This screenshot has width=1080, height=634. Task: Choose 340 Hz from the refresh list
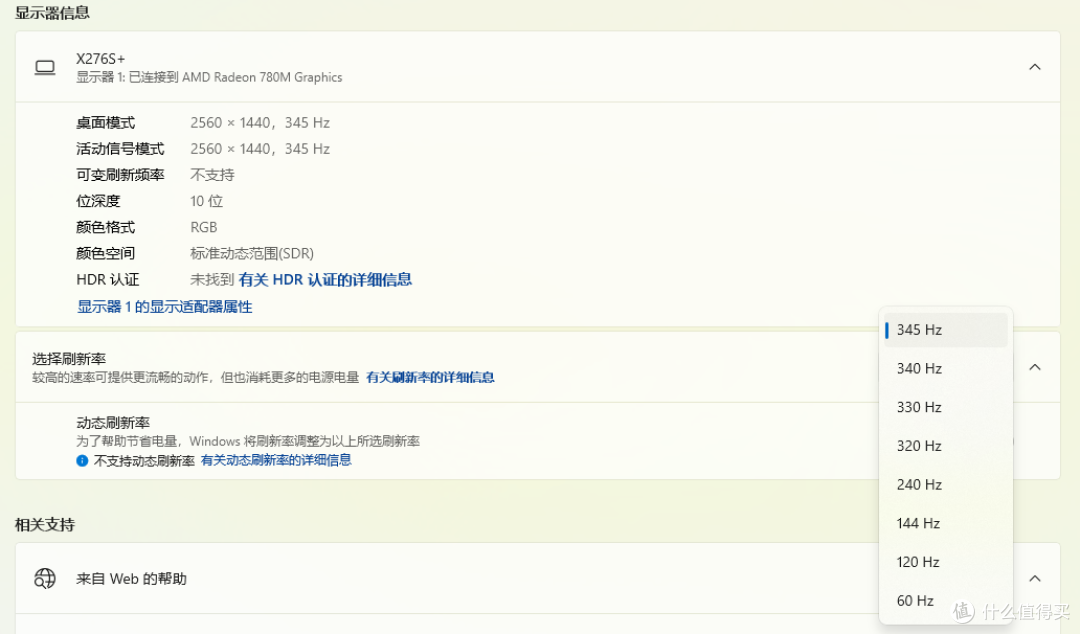coord(946,369)
